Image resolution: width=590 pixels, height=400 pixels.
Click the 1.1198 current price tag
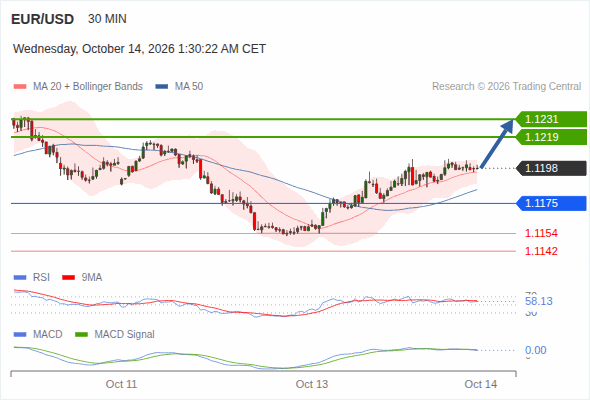click(x=552, y=168)
